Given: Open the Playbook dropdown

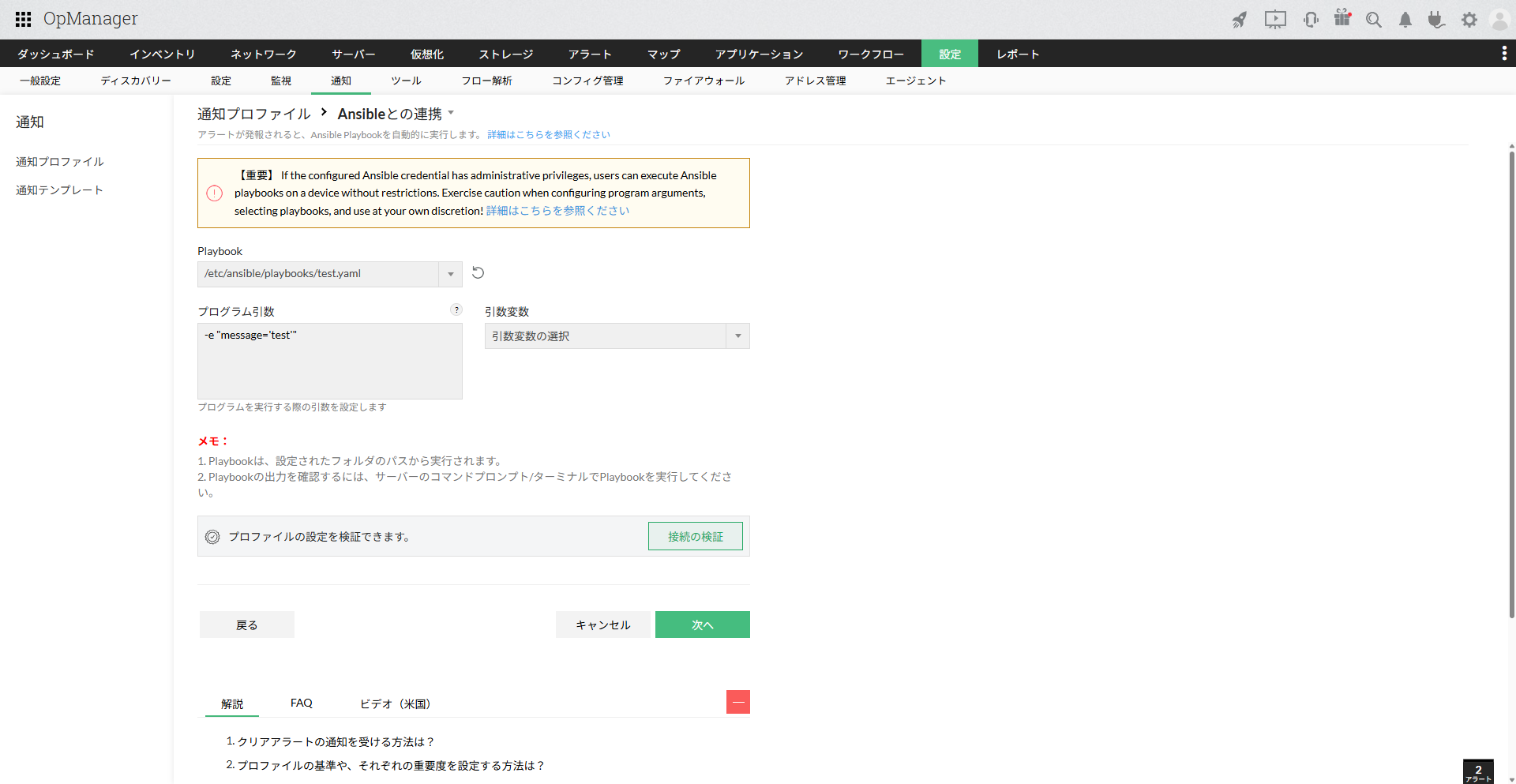Looking at the screenshot, I should pos(330,274).
